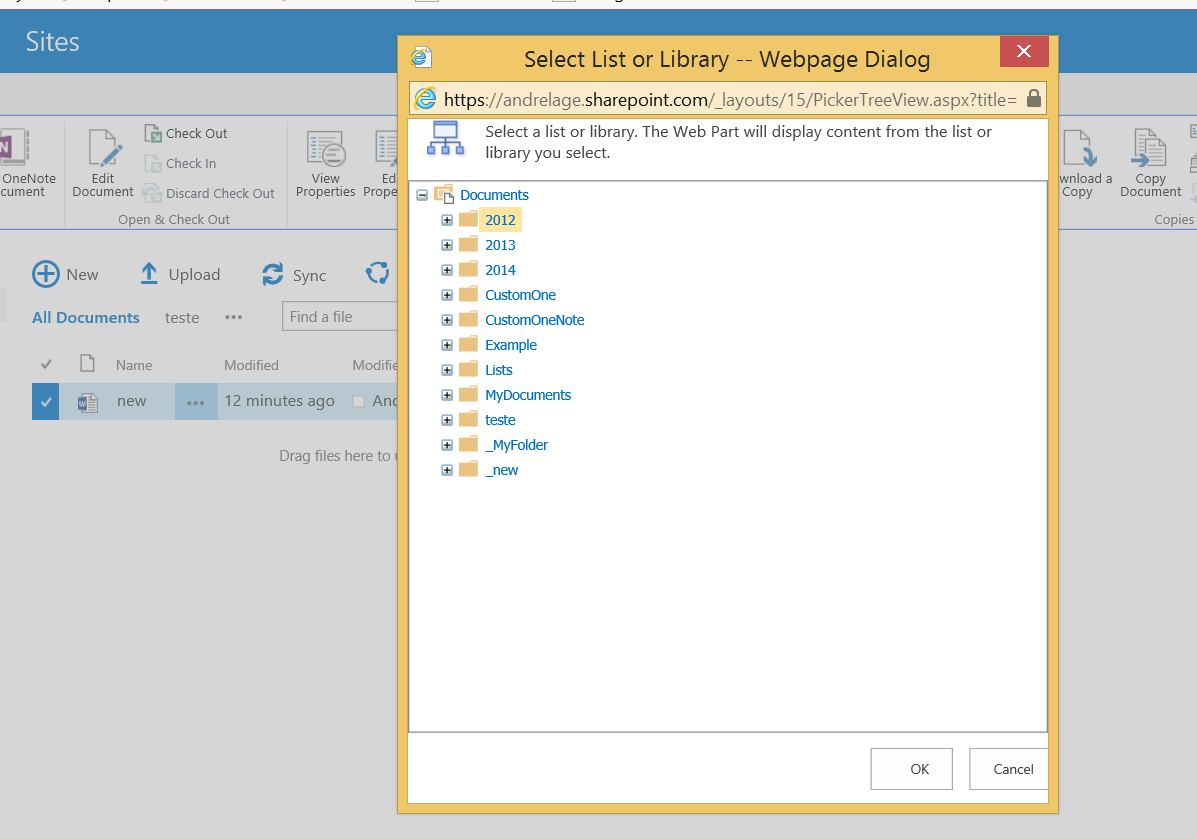Select the Edit Document icon
This screenshot has height=839, width=1197.
coord(102,145)
